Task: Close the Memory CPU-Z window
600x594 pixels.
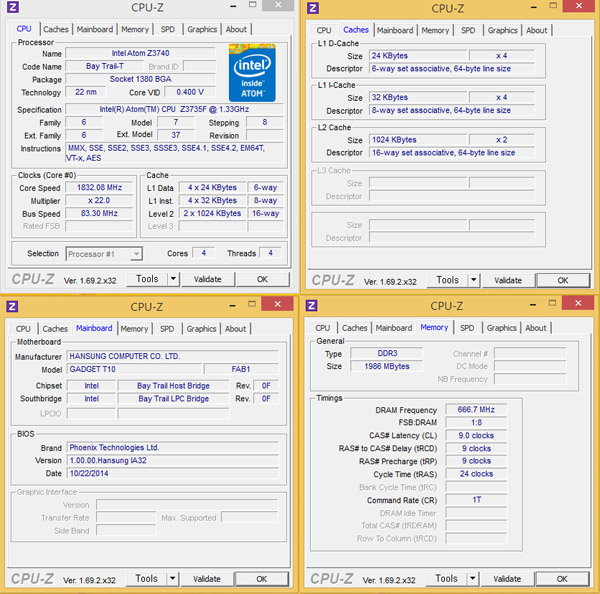Action: click(578, 303)
